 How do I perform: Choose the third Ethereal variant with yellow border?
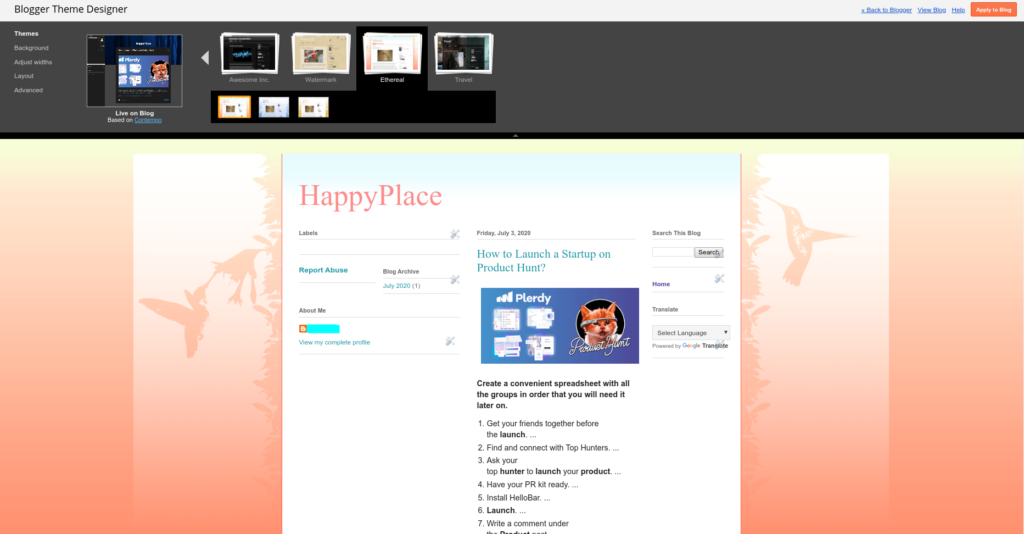pos(313,107)
